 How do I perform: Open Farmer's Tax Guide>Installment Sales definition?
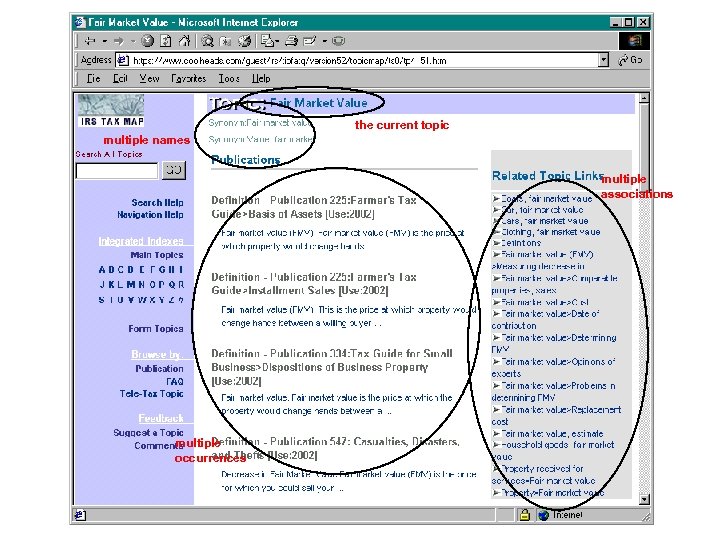[x=314, y=284]
